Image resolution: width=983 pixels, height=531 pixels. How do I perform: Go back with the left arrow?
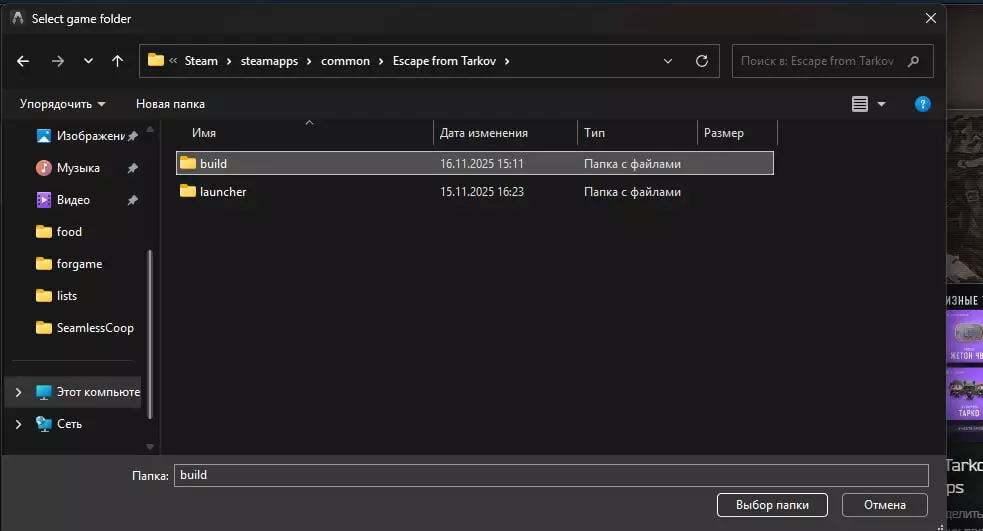pyautogui.click(x=23, y=61)
